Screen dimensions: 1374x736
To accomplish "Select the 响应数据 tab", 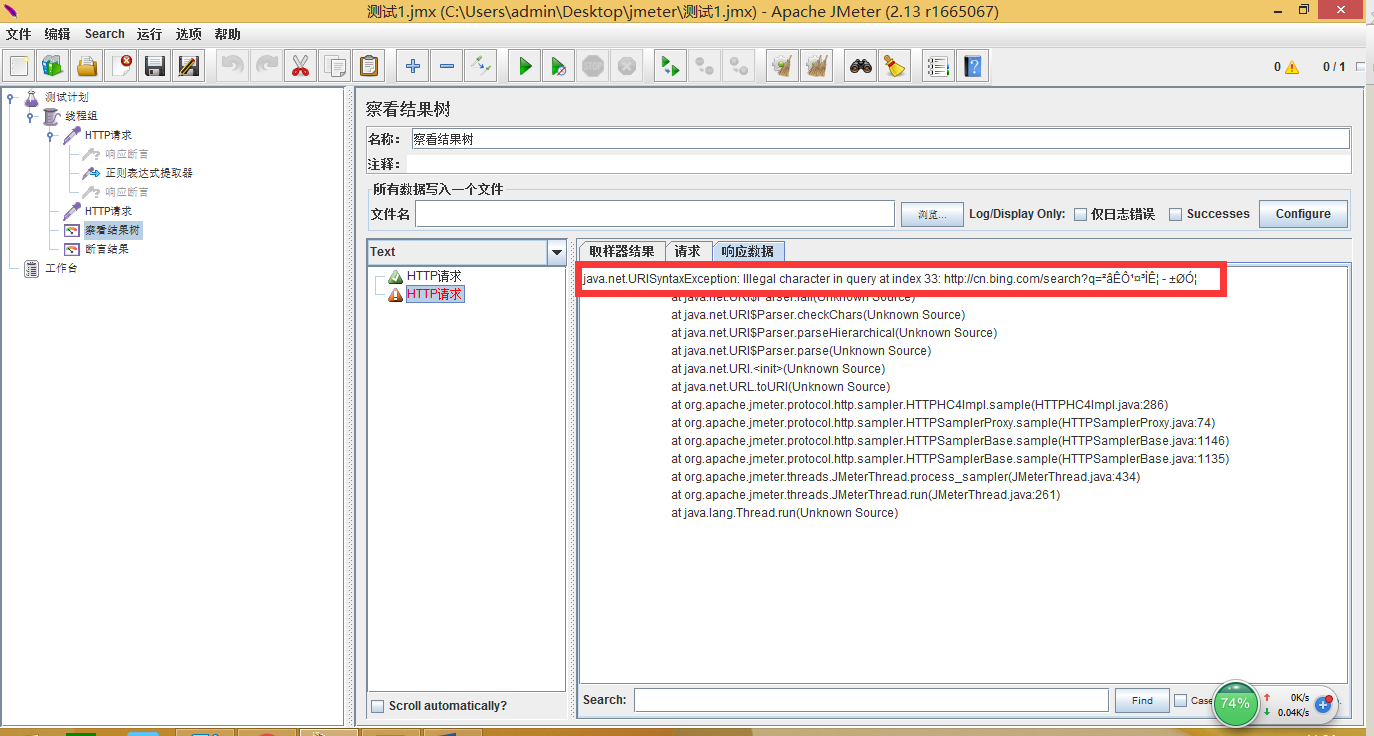I will (x=748, y=251).
